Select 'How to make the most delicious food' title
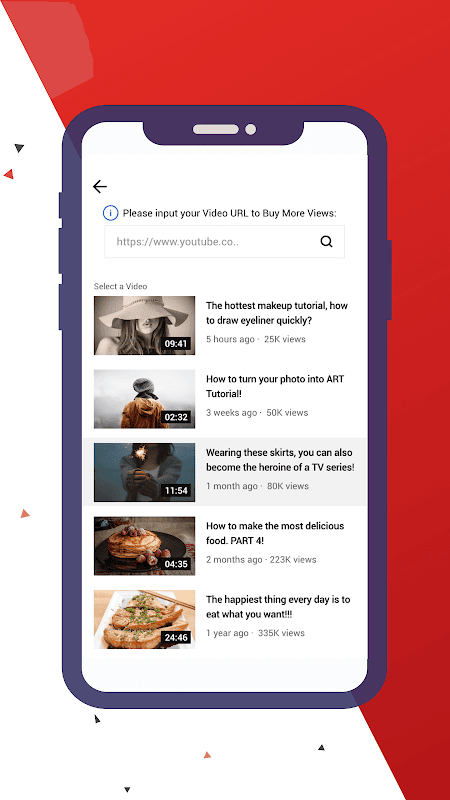Image resolution: width=450 pixels, height=800 pixels. [x=275, y=534]
